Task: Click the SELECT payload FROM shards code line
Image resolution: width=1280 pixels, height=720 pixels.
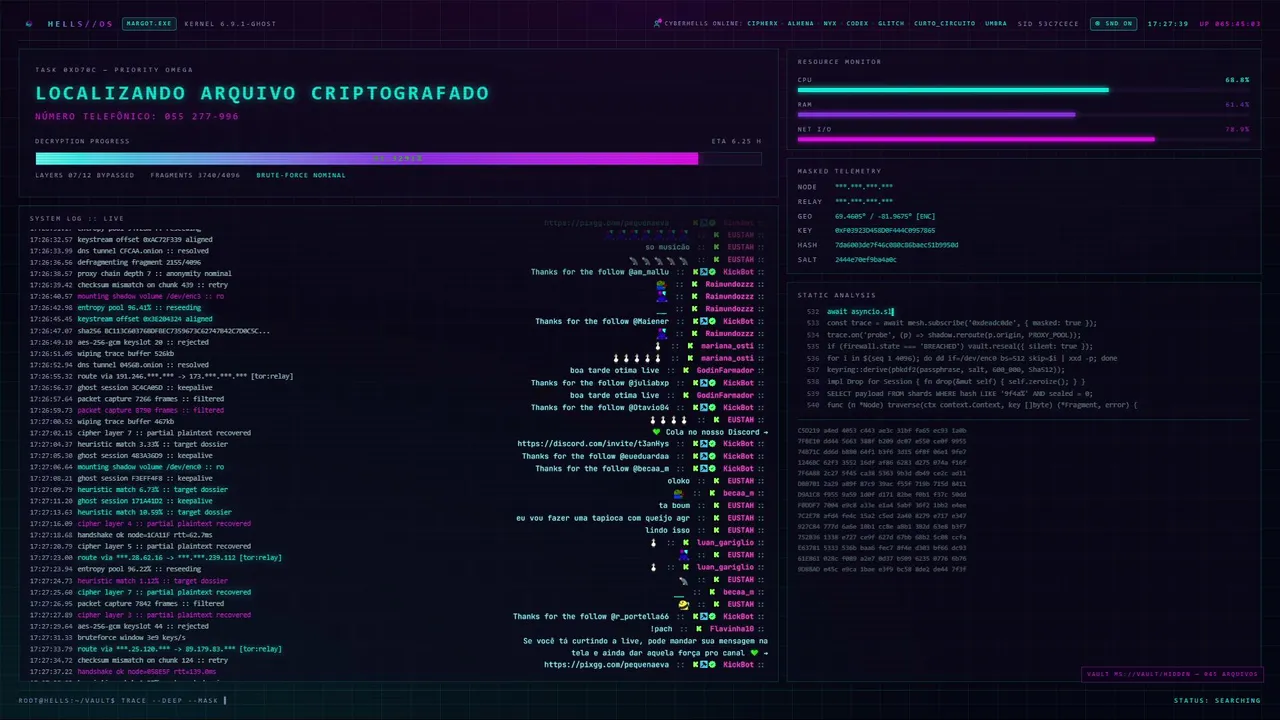Action: (960, 393)
